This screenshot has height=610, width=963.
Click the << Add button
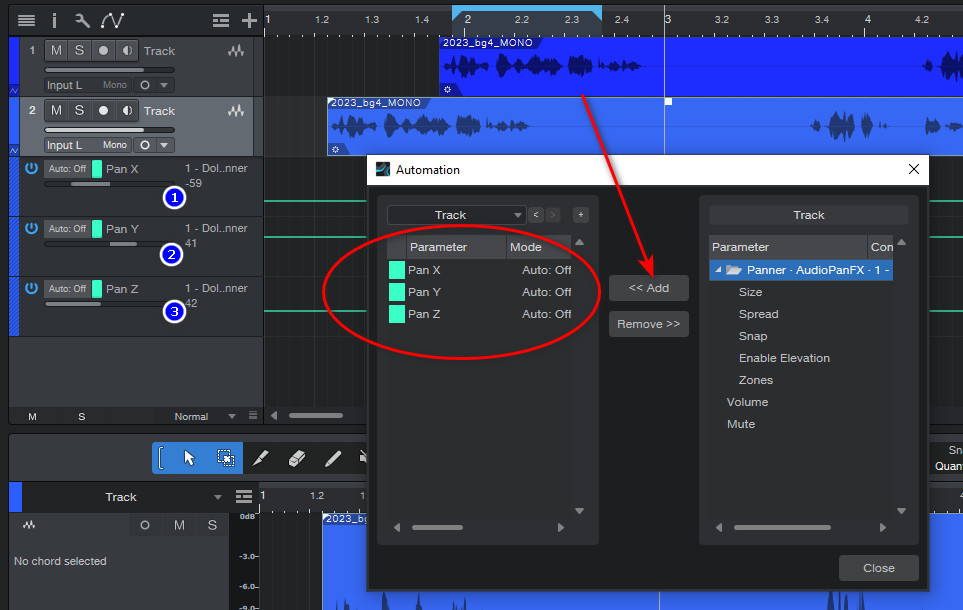pyautogui.click(x=649, y=288)
